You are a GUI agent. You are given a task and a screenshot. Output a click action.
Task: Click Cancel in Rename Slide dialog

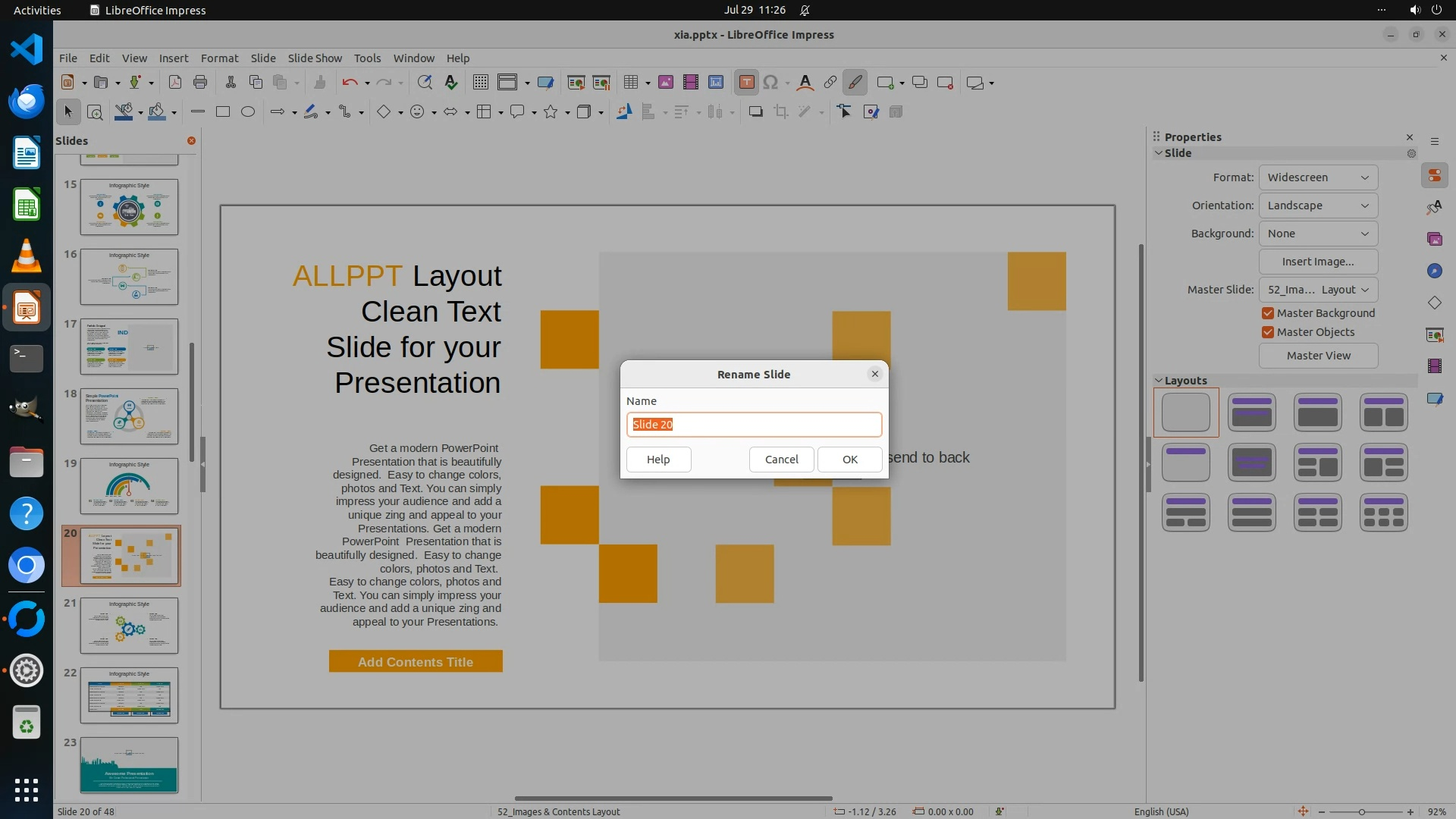(781, 460)
